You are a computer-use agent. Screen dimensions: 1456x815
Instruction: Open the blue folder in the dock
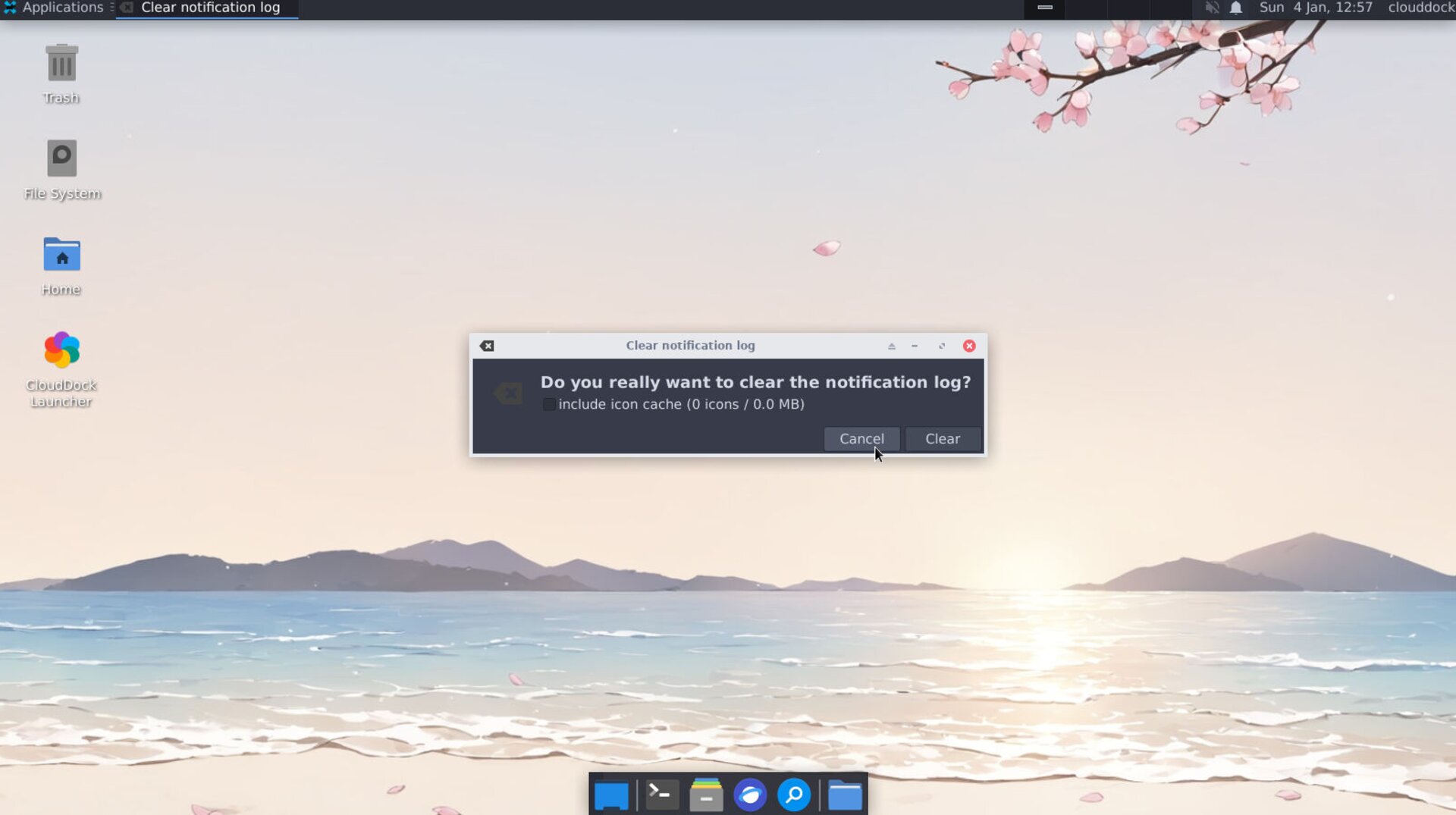tap(845, 795)
